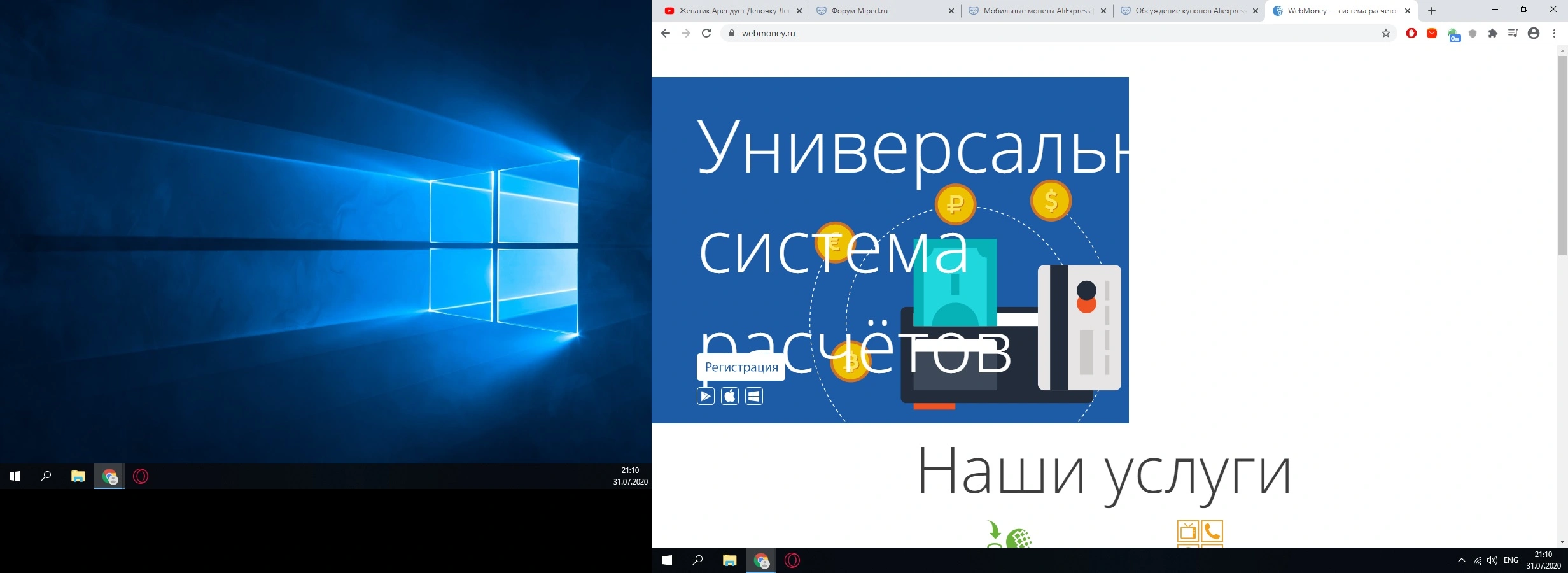The width and height of the screenshot is (1568, 573).
Task: Open the 'Мобильные монеты AliExpress' tab
Action: click(x=1037, y=11)
